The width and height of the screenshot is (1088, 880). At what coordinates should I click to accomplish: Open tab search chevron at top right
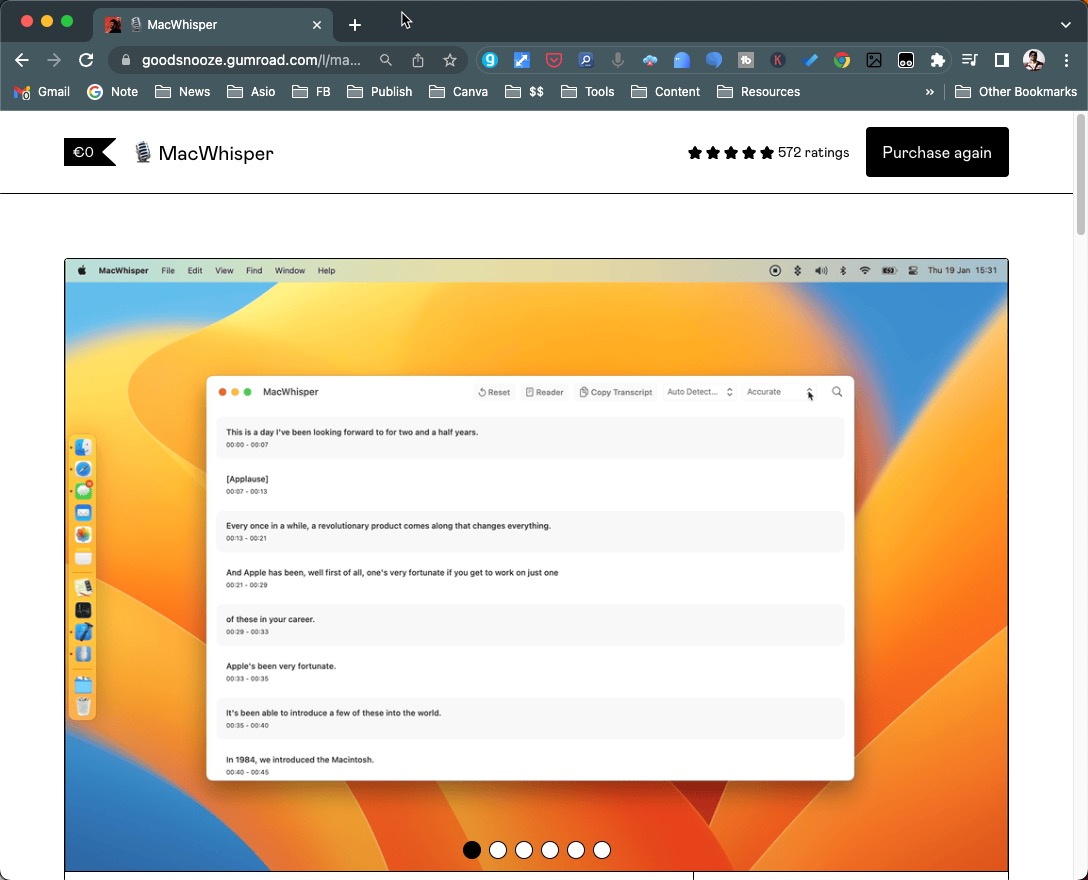point(1066,25)
